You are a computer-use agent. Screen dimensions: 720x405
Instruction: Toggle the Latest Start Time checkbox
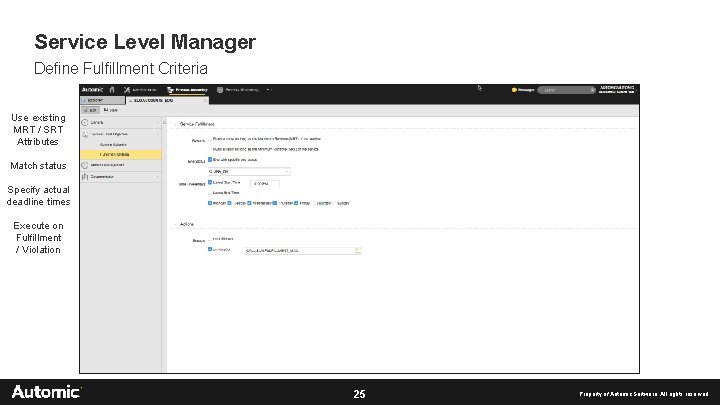pos(210,182)
